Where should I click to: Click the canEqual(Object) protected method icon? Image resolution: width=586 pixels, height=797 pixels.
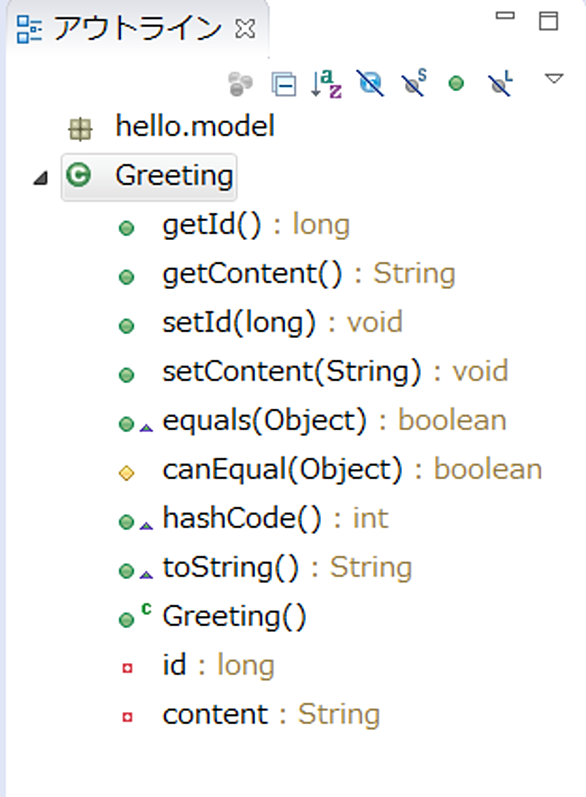(127, 473)
